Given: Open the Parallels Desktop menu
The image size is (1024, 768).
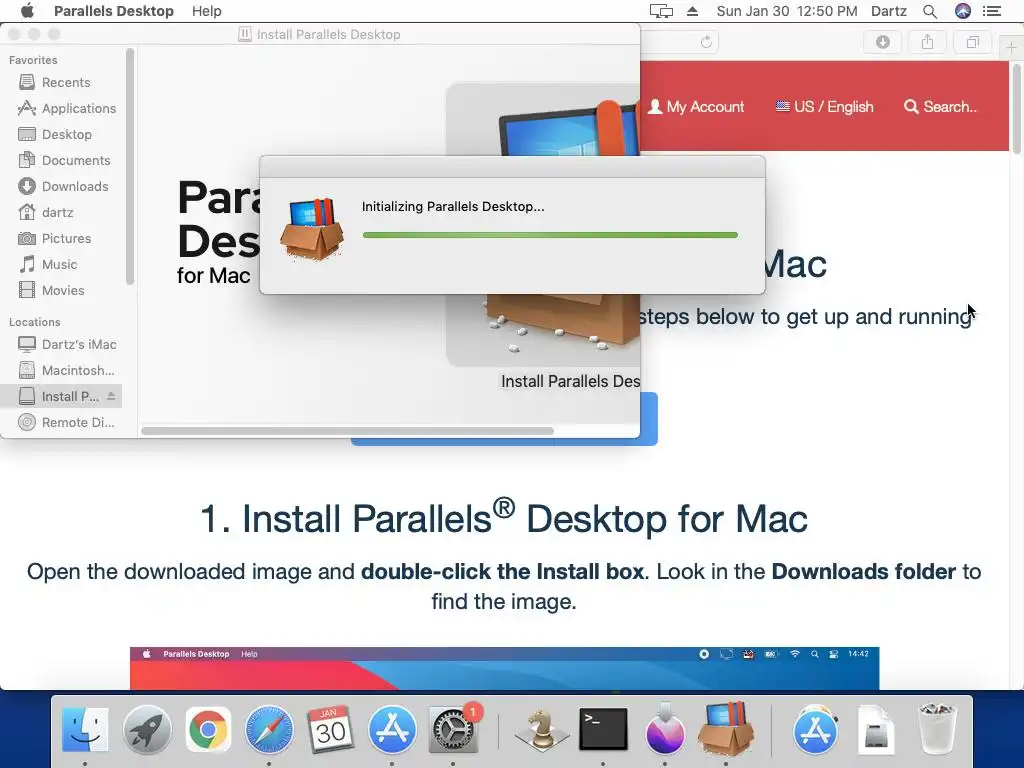Looking at the screenshot, I should coord(114,11).
